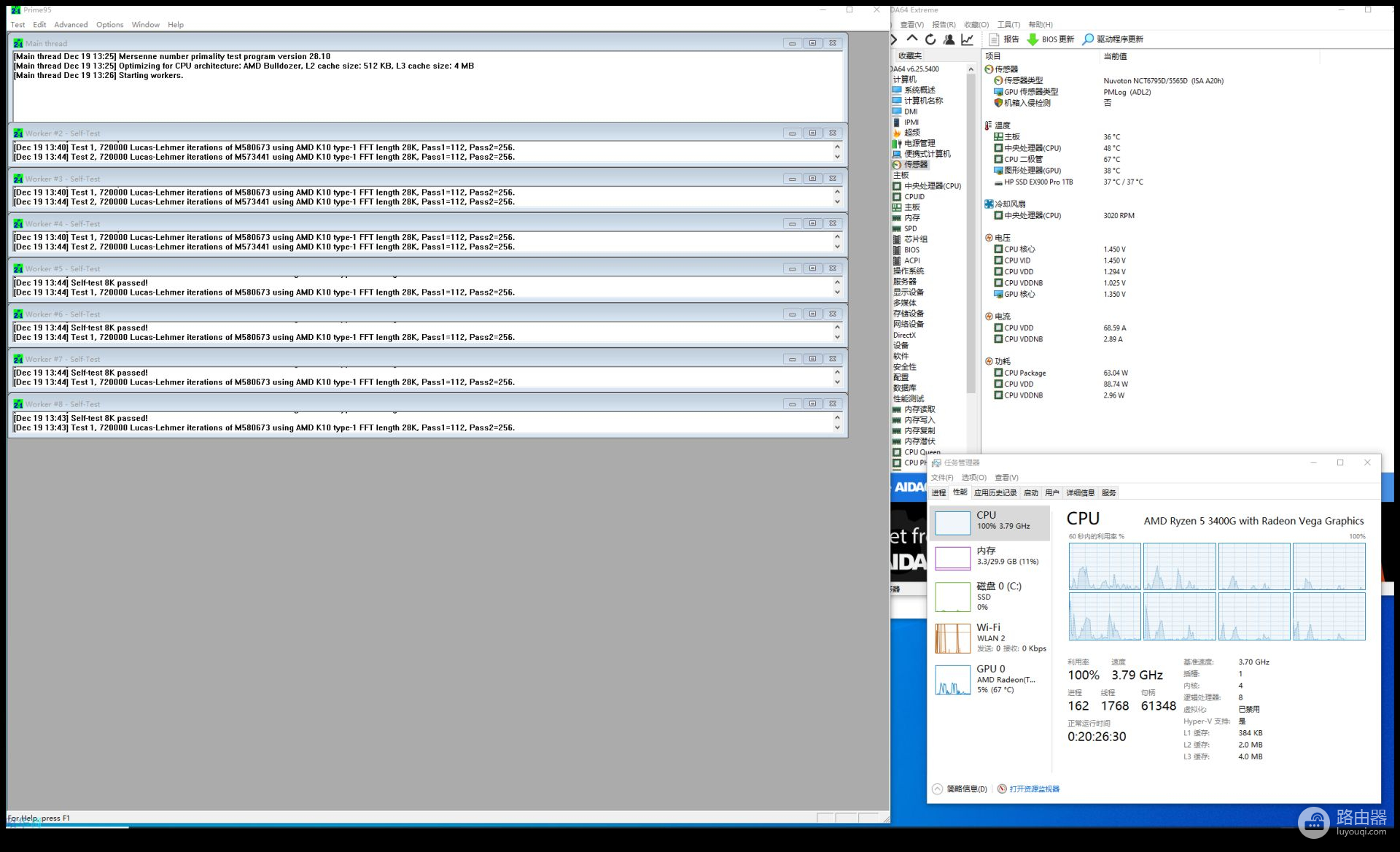Image resolution: width=1400 pixels, height=852 pixels.
Task: Open 报告(R) menu in AIDA64
Action: (944, 25)
